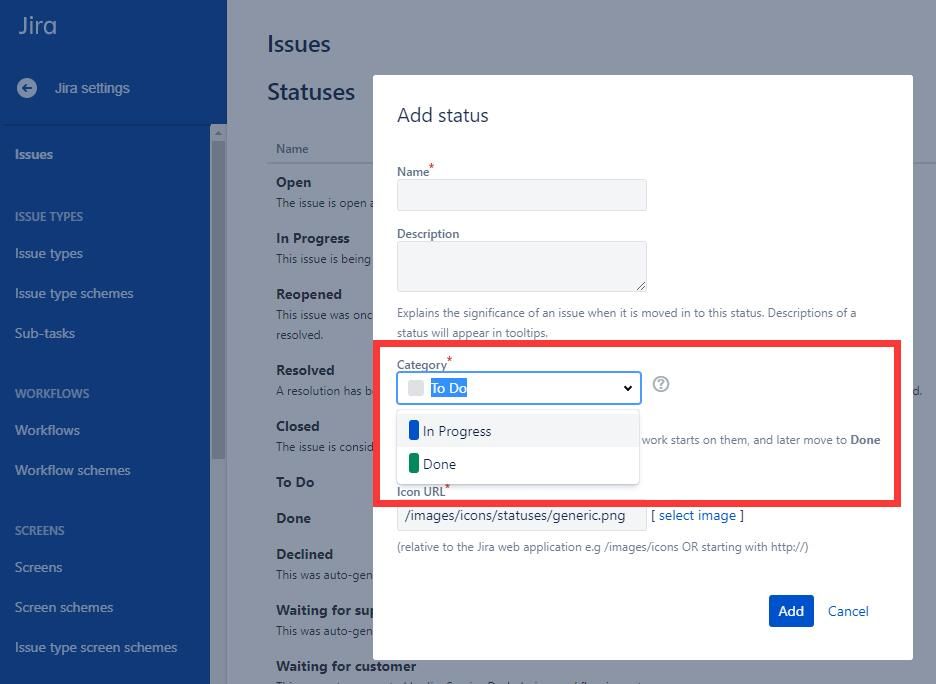Screen dimensions: 936x684
Task: Click the Resolved status name
Action: [x=305, y=370]
